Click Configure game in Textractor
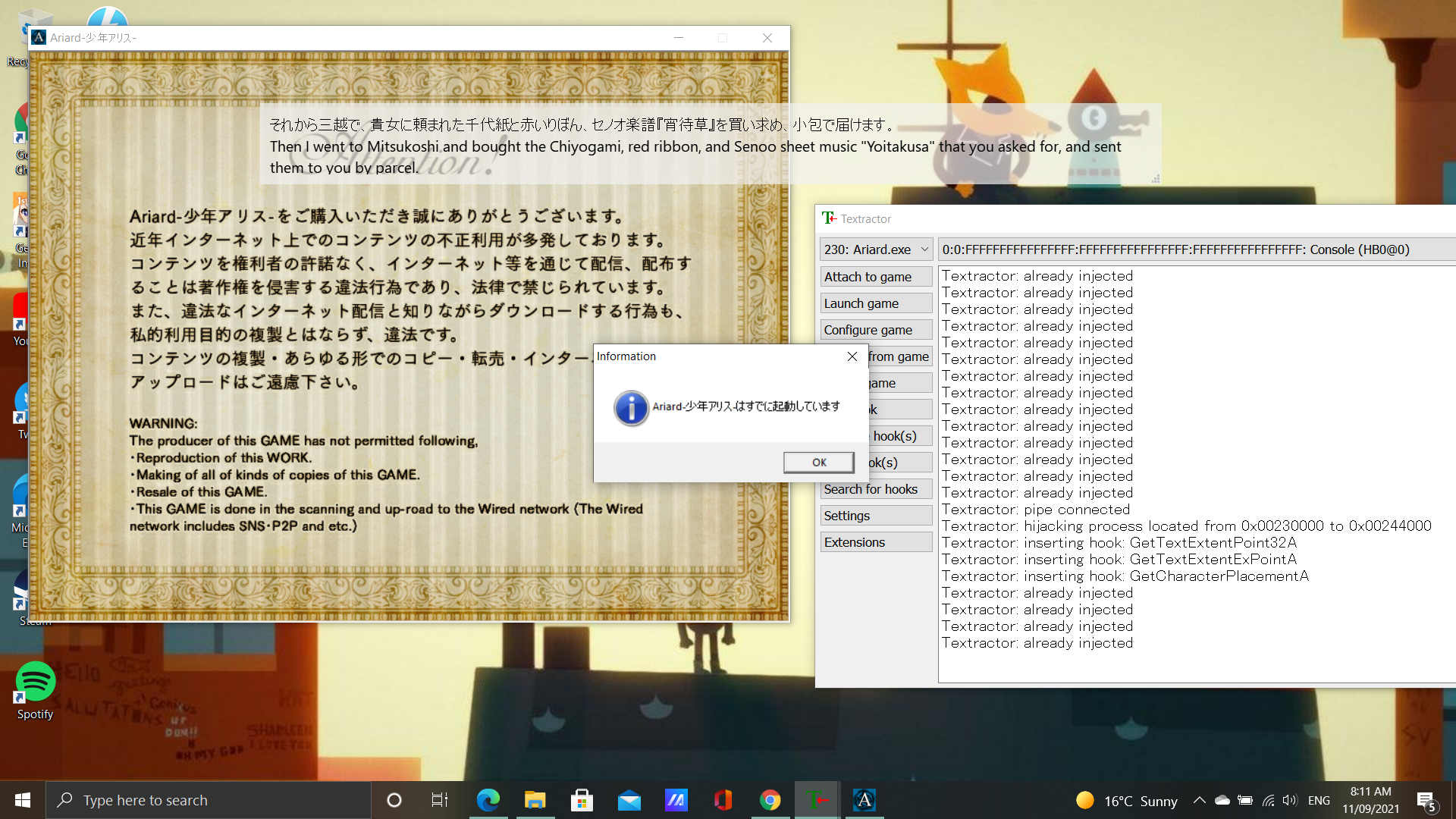The width and height of the screenshot is (1456, 819). point(877,330)
